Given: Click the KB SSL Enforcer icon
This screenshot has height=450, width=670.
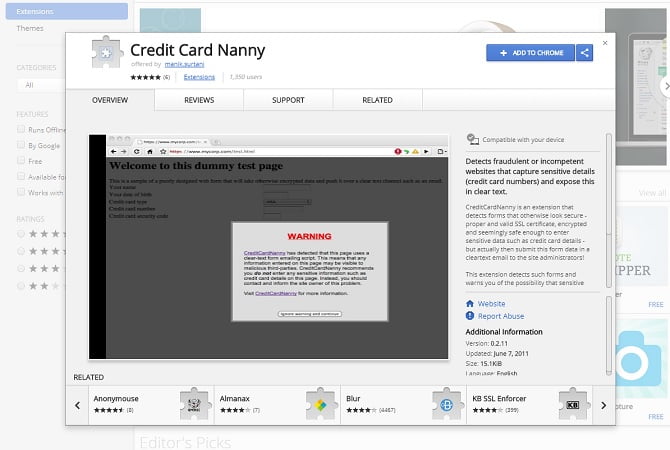Looking at the screenshot, I should click(573, 404).
